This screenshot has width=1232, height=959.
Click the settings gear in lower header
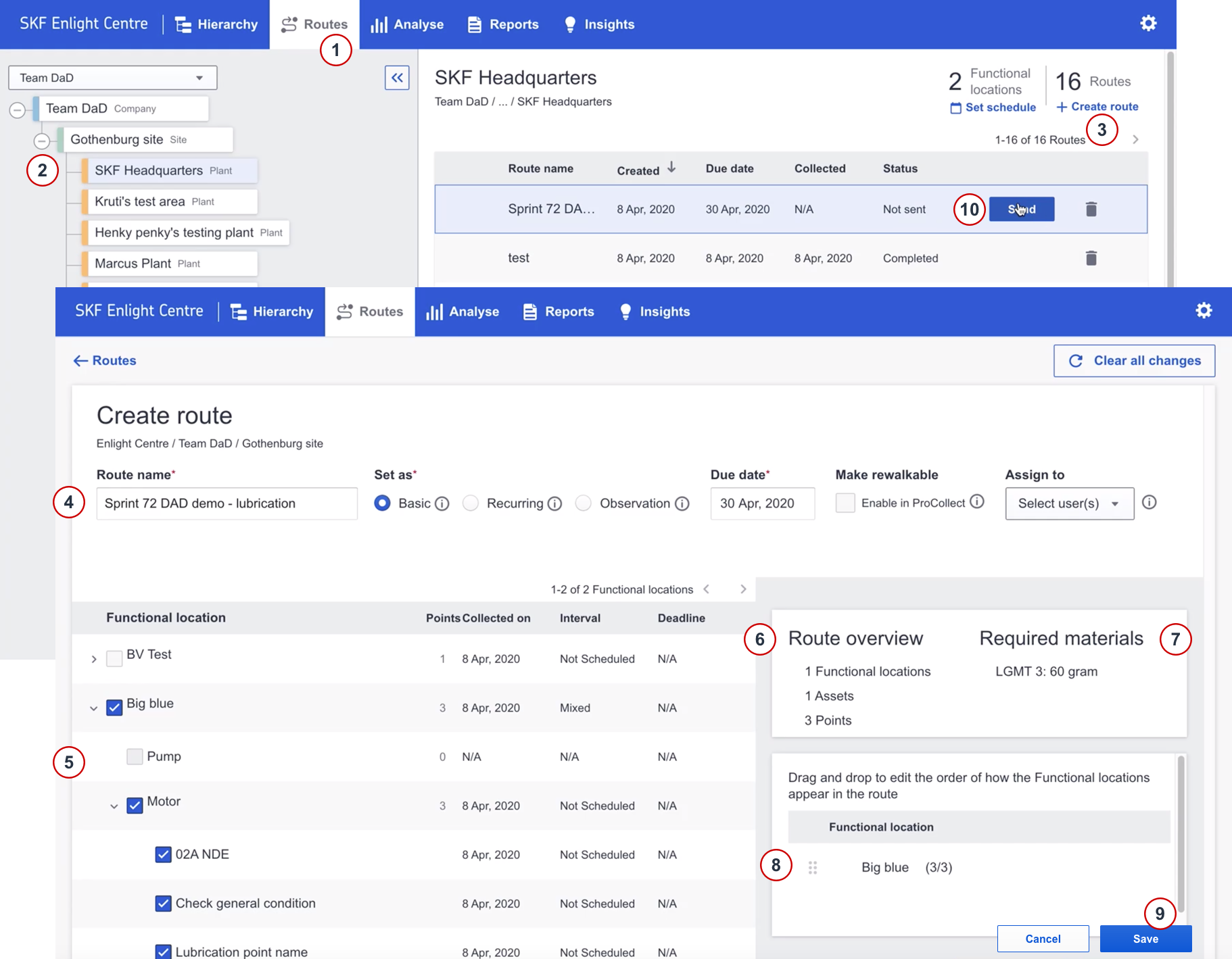pos(1204,311)
